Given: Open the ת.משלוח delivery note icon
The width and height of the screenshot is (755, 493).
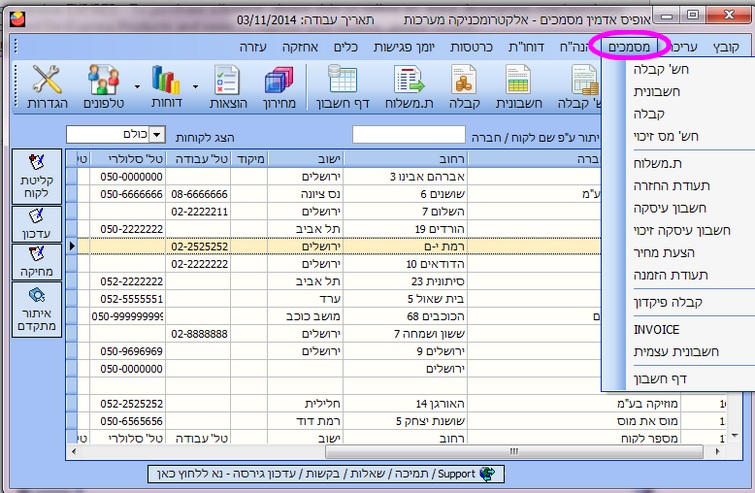Looking at the screenshot, I should click(x=407, y=86).
